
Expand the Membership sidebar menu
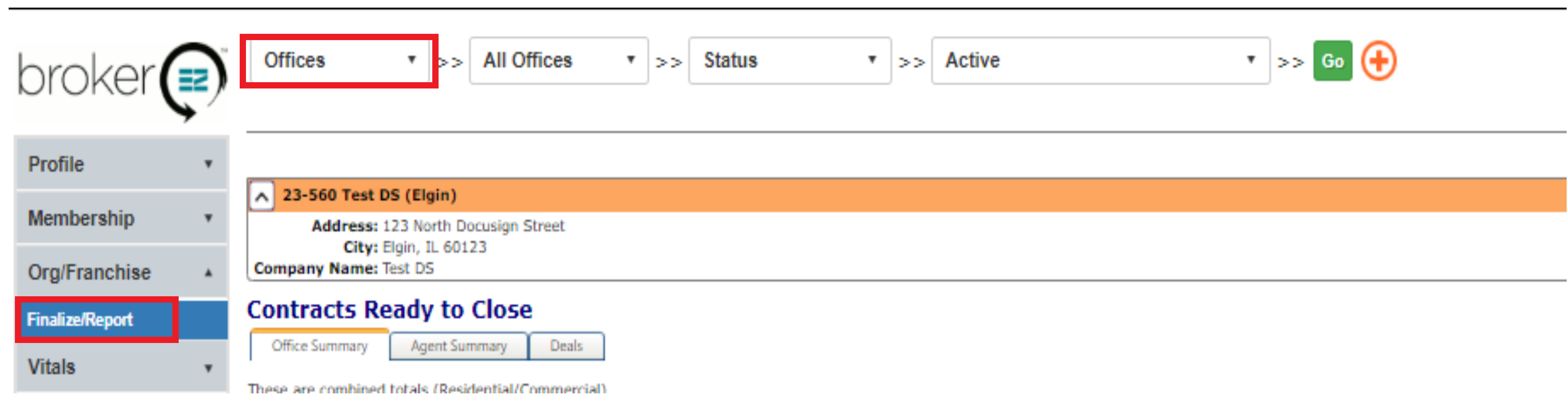121,218
